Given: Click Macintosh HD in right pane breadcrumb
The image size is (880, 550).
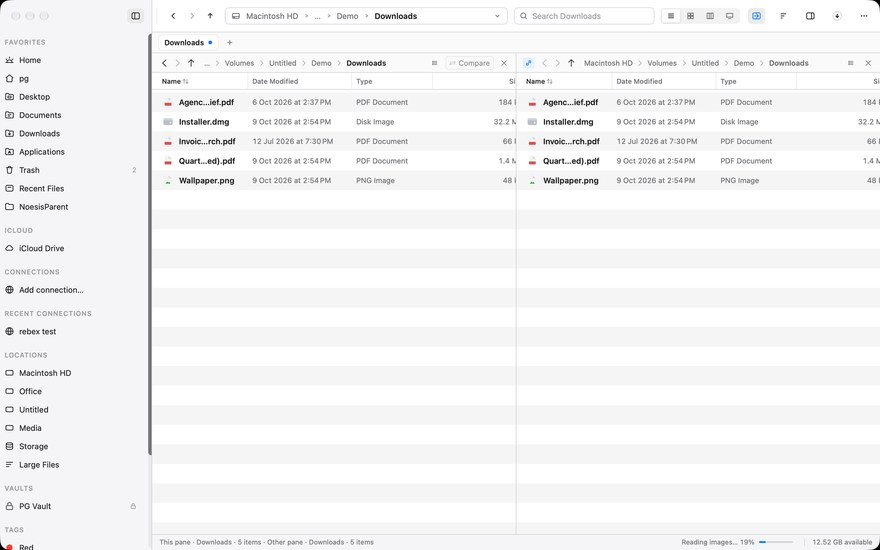Looking at the screenshot, I should click(x=608, y=63).
